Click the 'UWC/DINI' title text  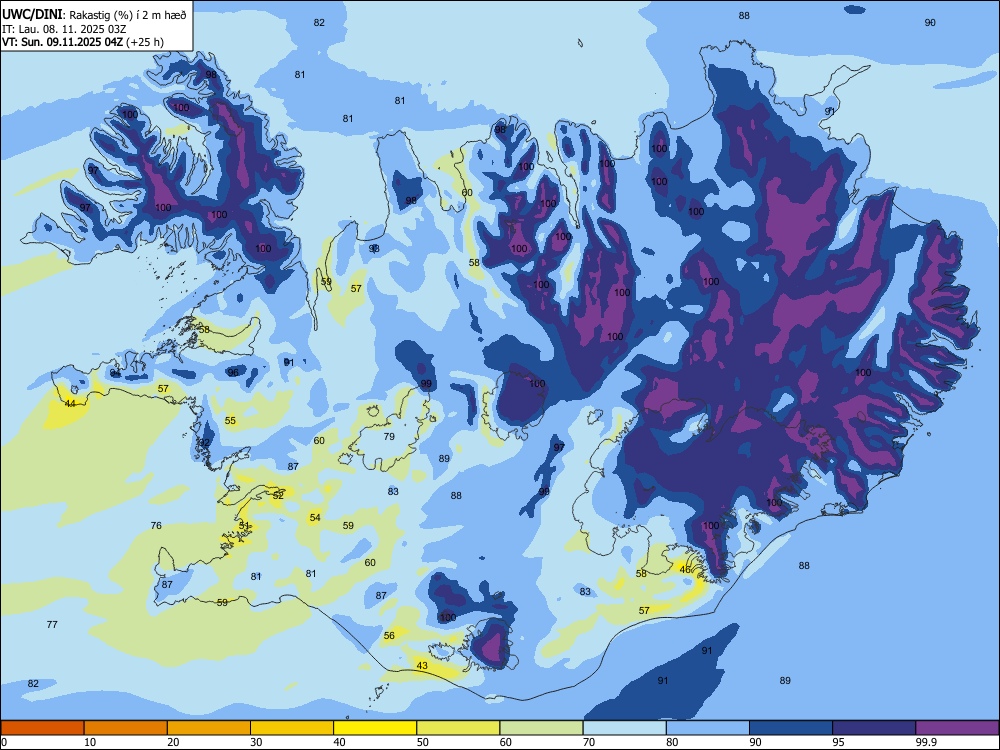[x=32, y=14]
